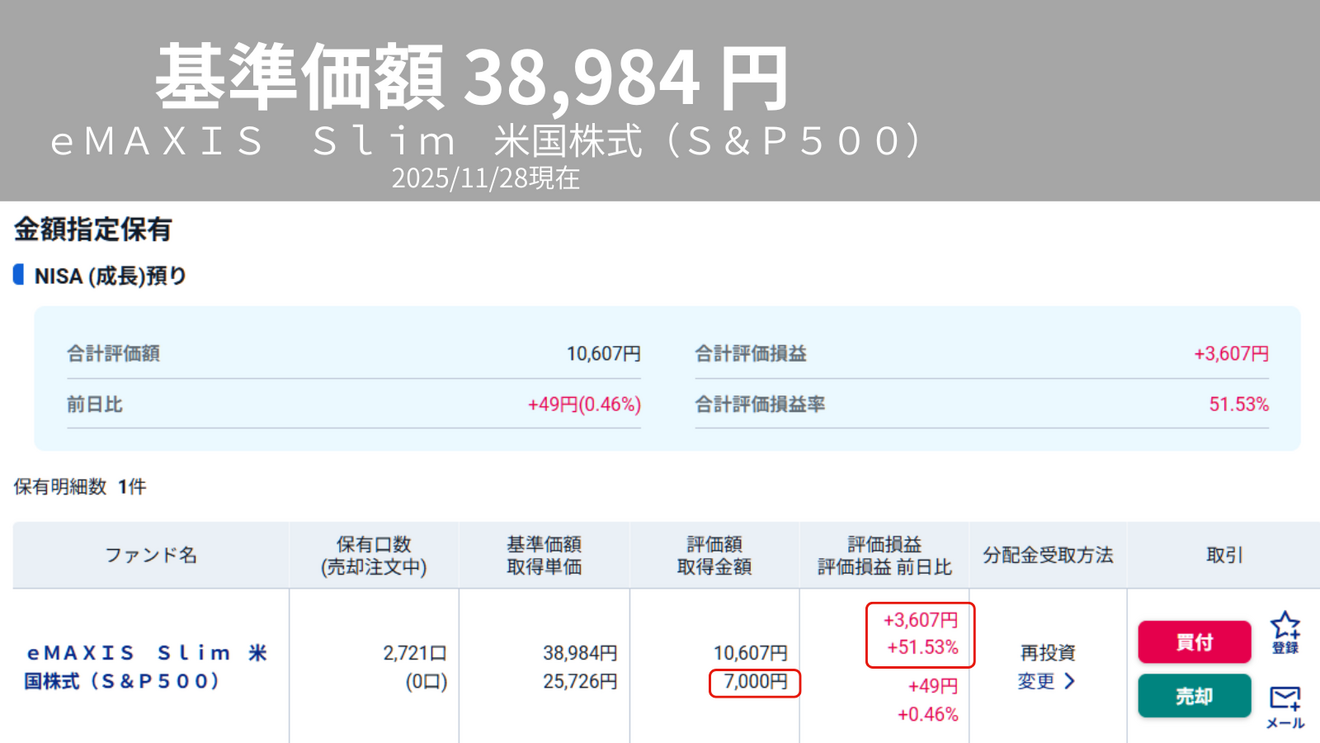
Task: Select the 51.53% 合計評価損益率 summary value
Action: [1239, 405]
